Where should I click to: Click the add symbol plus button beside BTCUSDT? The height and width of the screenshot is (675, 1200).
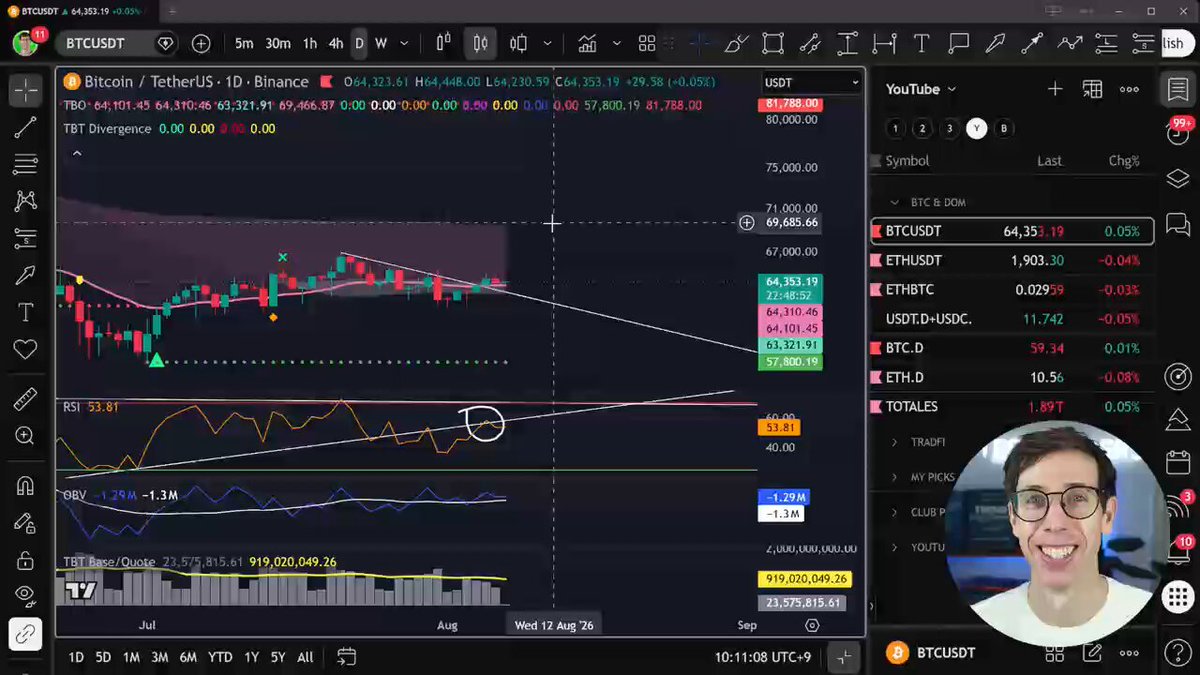(x=201, y=43)
